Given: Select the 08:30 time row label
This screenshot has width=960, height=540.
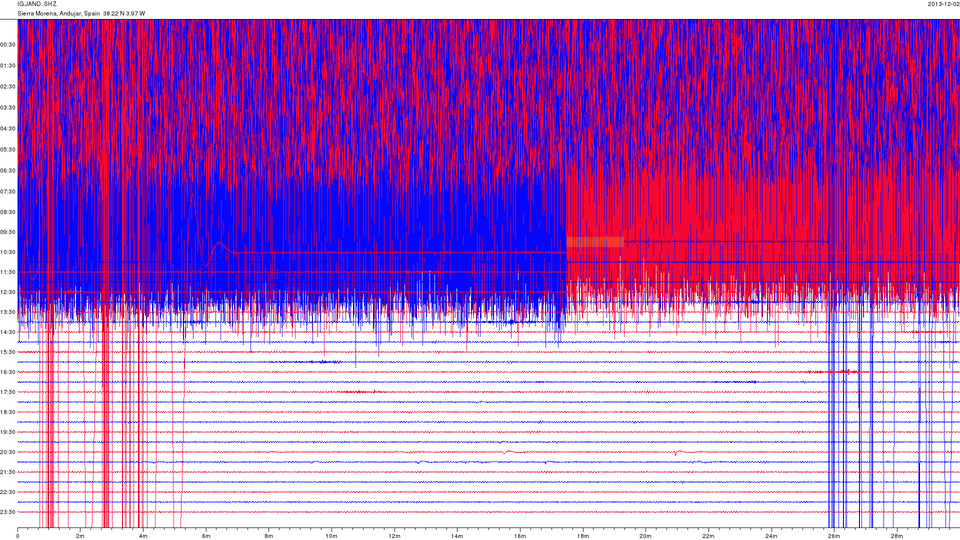Looking at the screenshot, I should click(8, 212).
